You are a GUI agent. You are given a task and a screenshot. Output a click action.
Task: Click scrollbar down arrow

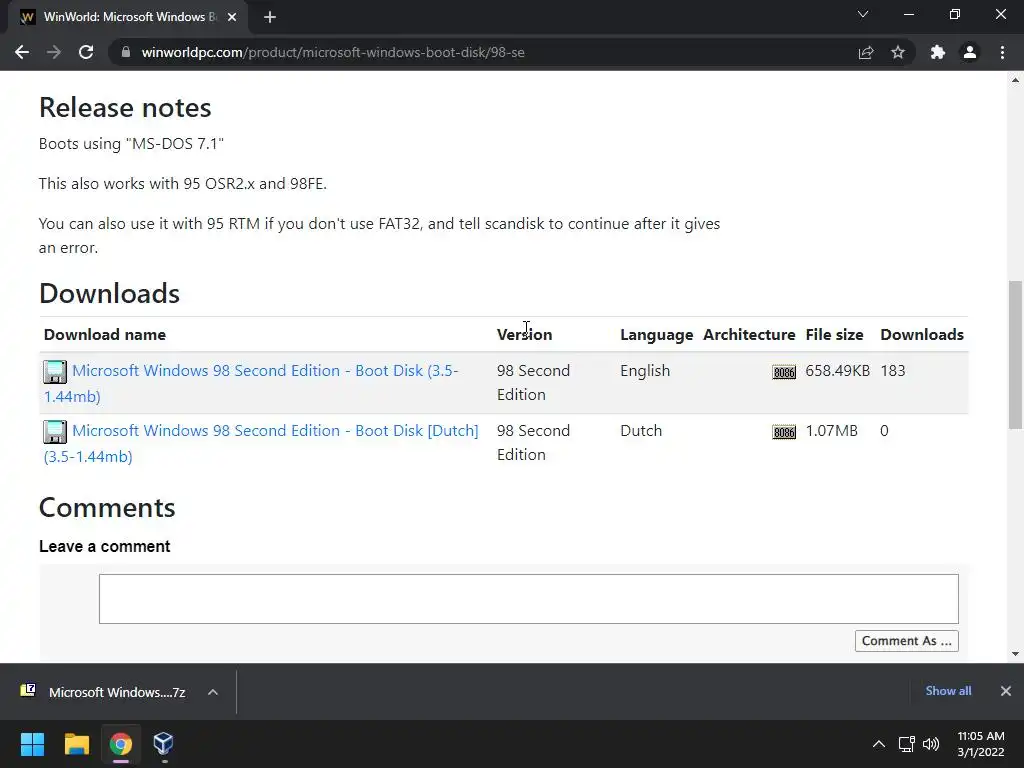tap(1015, 654)
